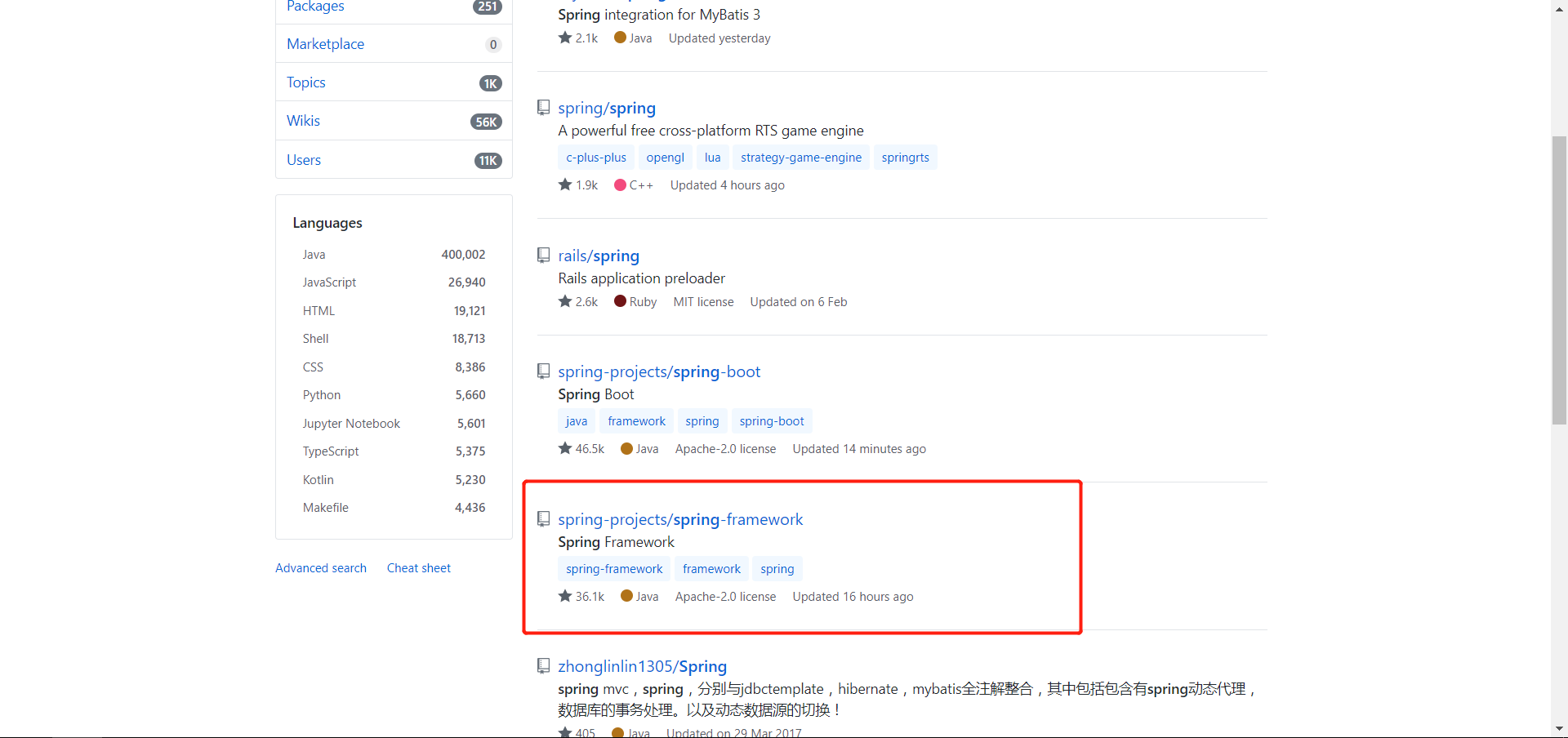Image resolution: width=1568 pixels, height=738 pixels.
Task: Click the Topics count badge 1K
Action: click(x=491, y=83)
